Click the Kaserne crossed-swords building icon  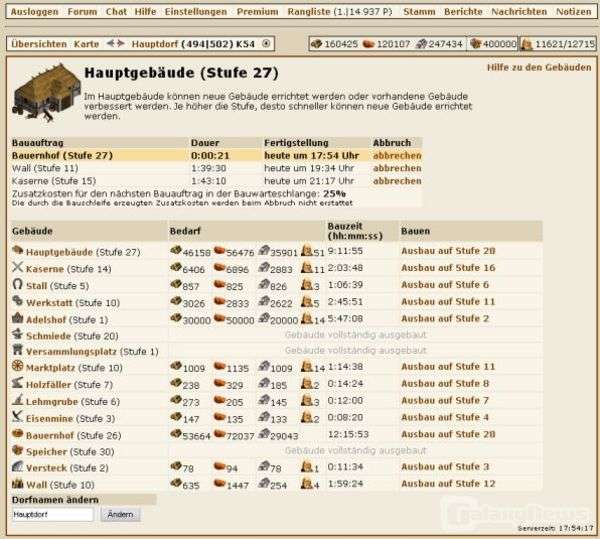(x=17, y=268)
